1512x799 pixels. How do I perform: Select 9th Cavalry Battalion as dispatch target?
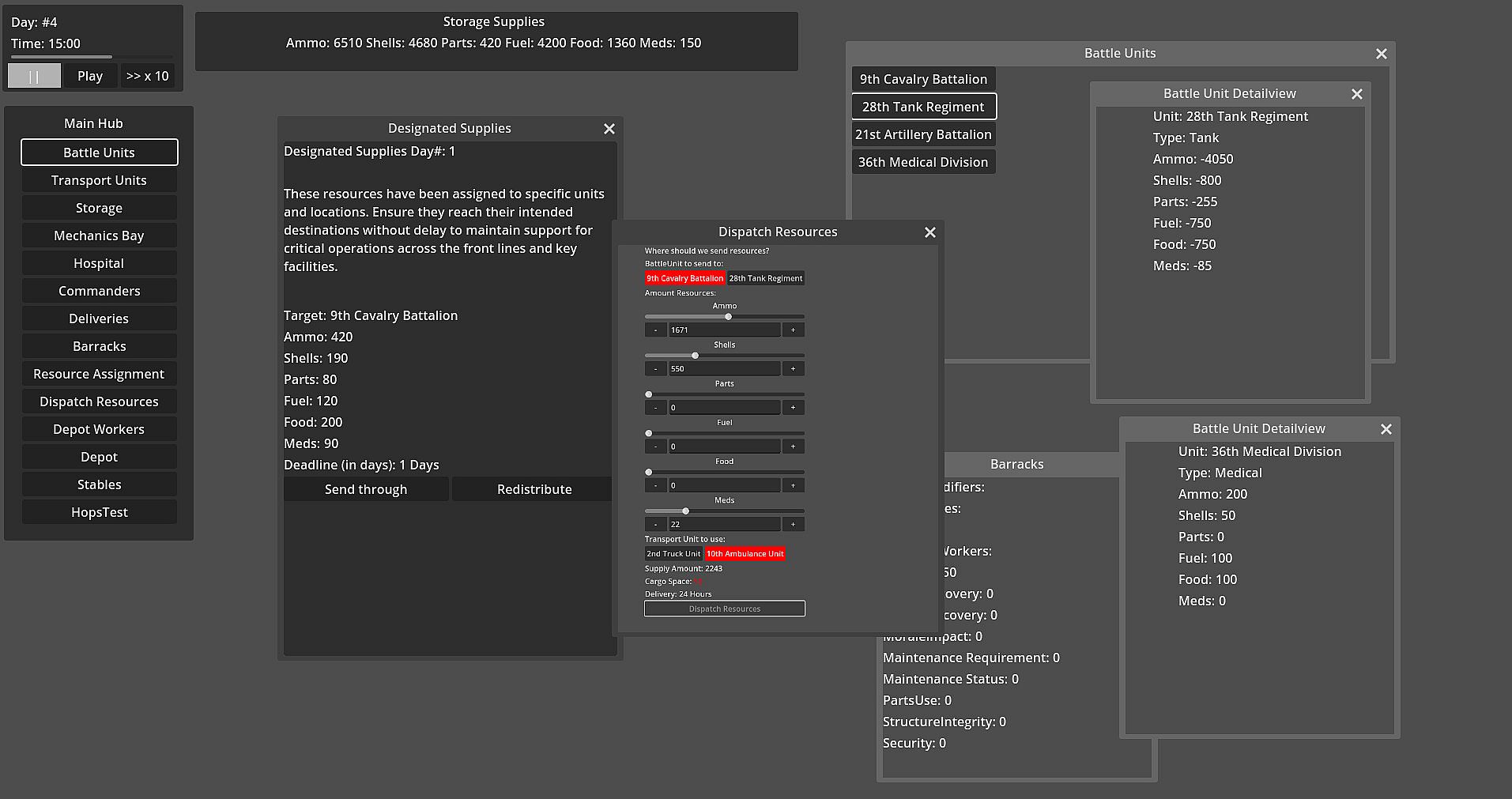tap(684, 278)
